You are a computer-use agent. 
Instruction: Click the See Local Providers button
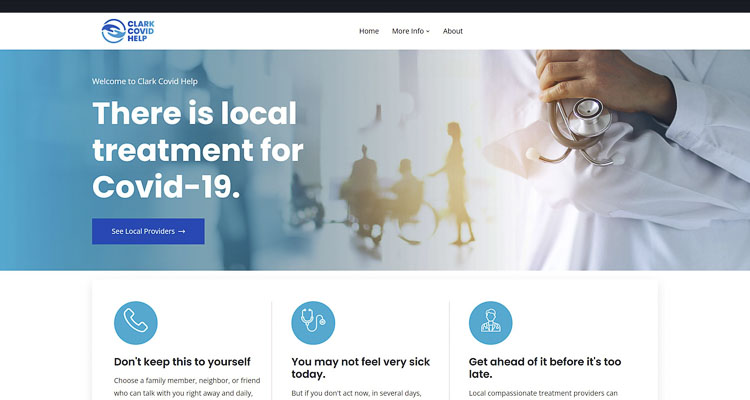pyautogui.click(x=148, y=232)
